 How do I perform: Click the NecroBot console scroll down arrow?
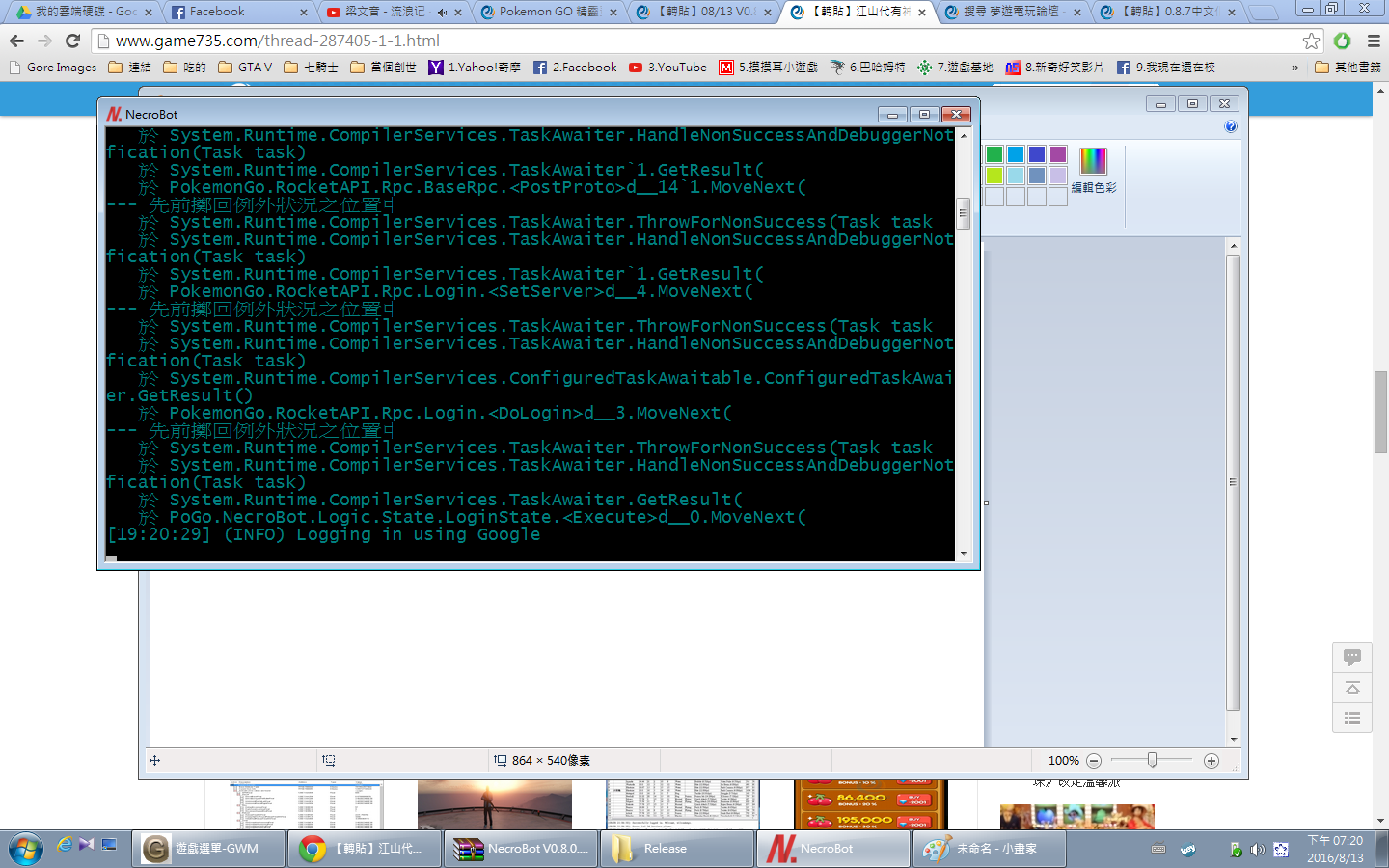[x=963, y=554]
